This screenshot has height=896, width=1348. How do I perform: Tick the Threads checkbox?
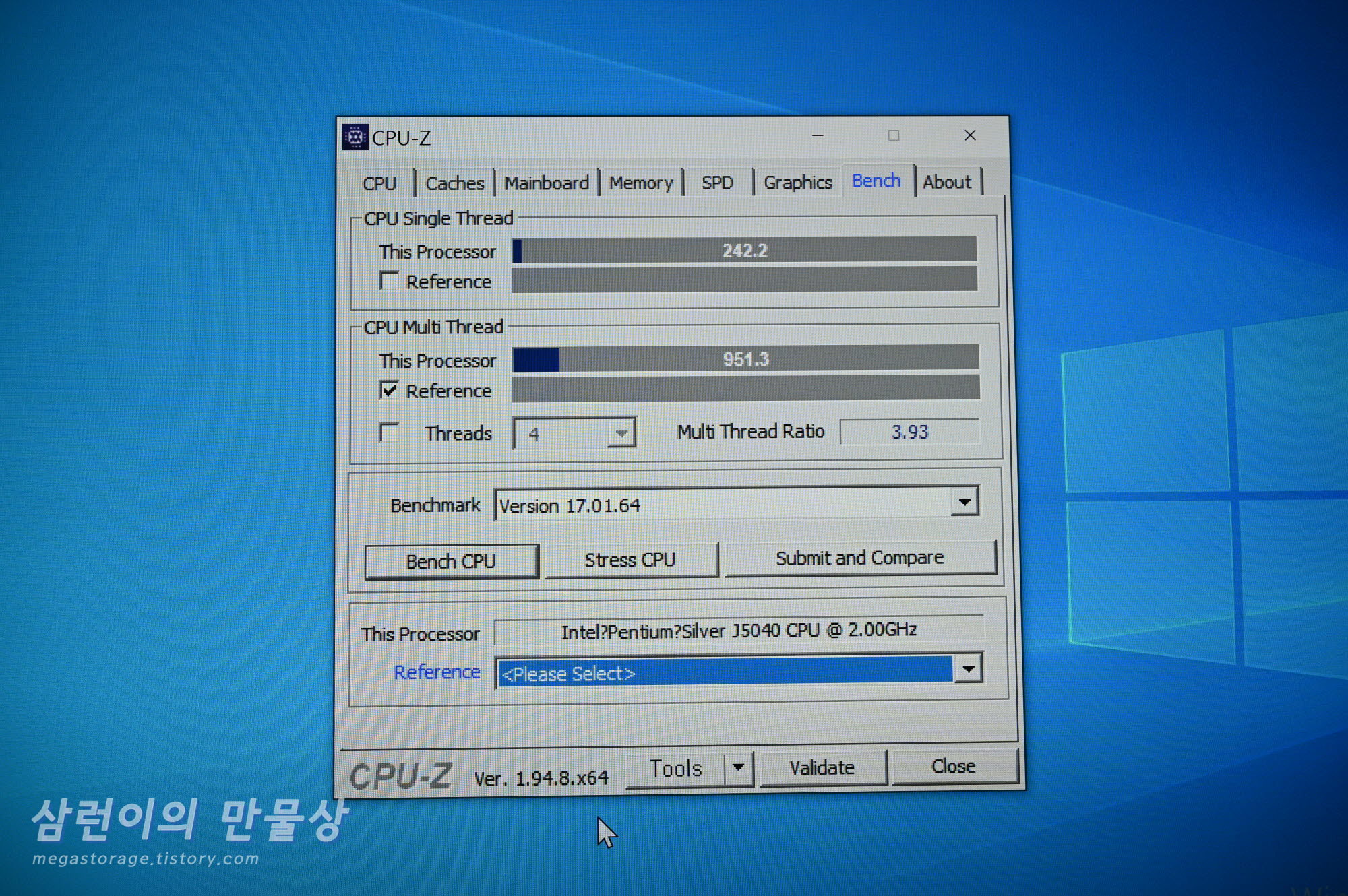389,432
